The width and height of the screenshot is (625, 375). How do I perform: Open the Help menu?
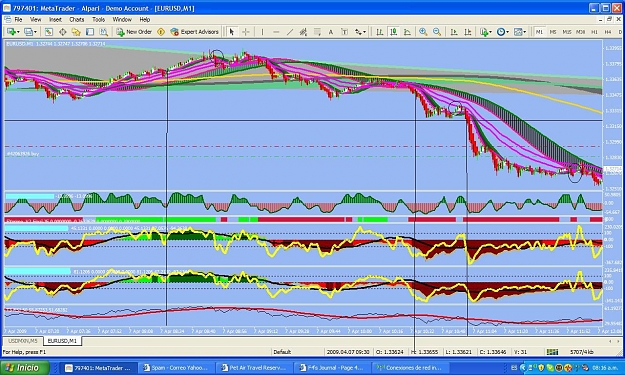click(145, 20)
